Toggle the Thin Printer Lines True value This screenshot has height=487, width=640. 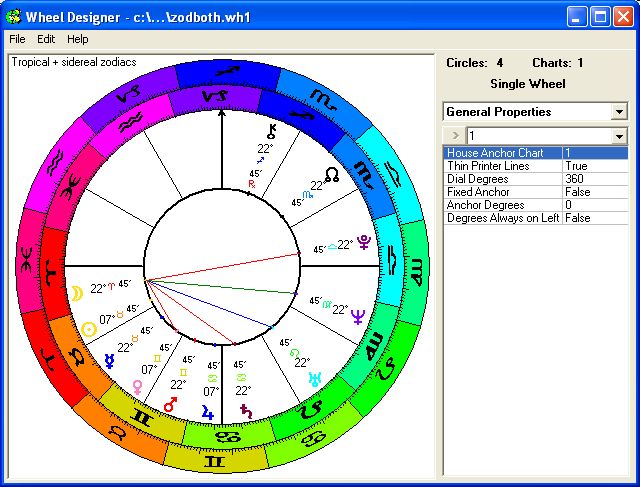point(594,166)
